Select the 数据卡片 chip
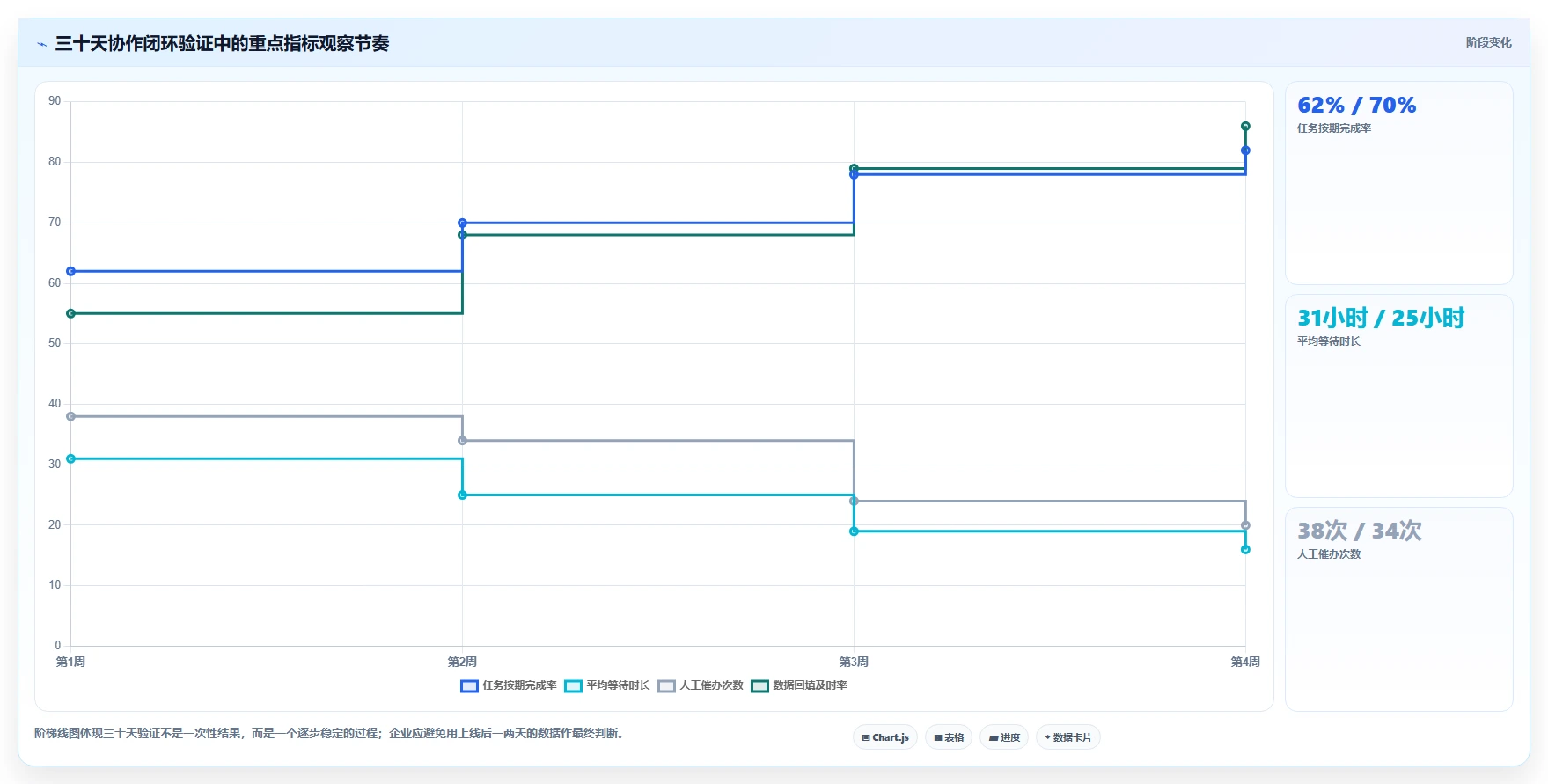1548x784 pixels. tap(1068, 737)
